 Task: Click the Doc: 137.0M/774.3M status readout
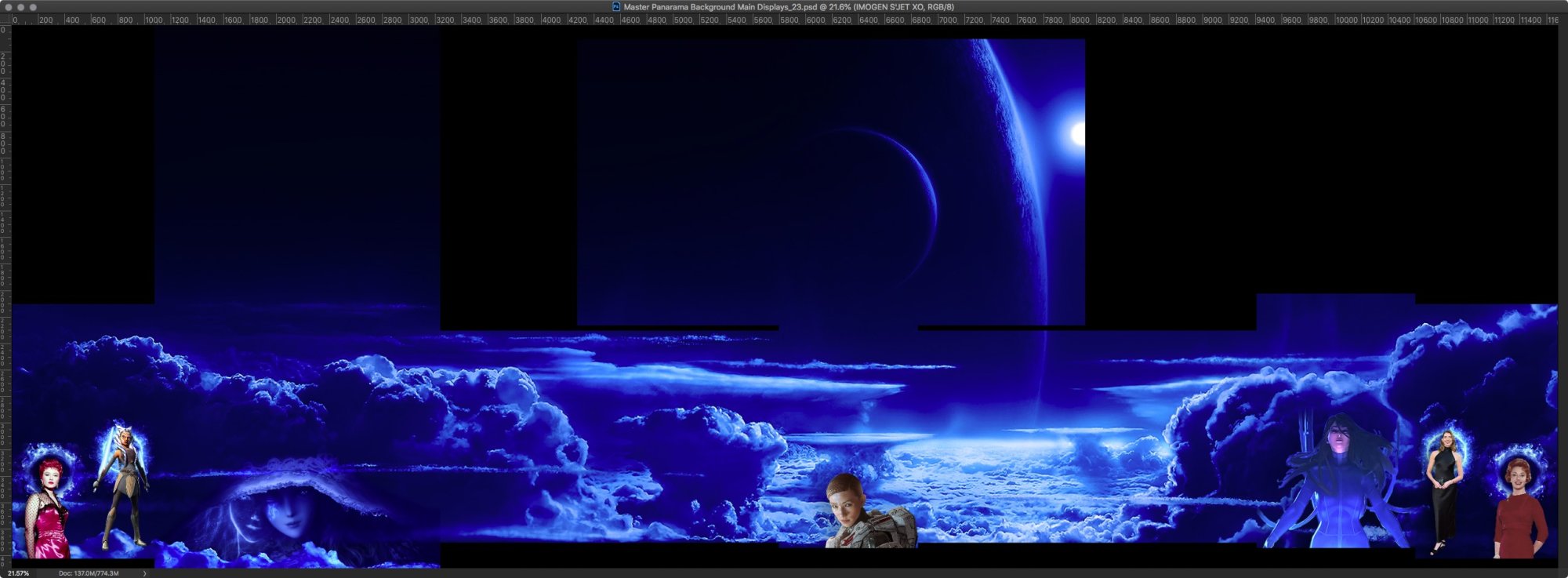tap(89, 573)
